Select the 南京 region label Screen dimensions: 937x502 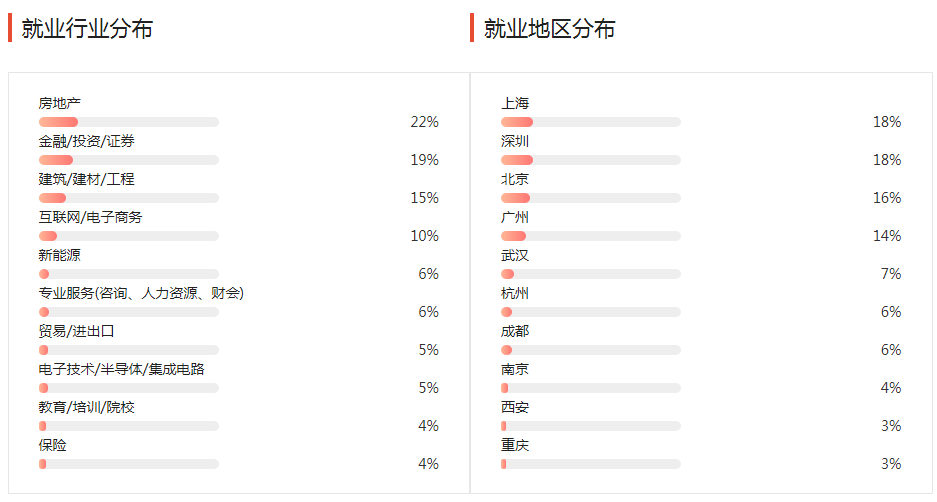pos(515,369)
